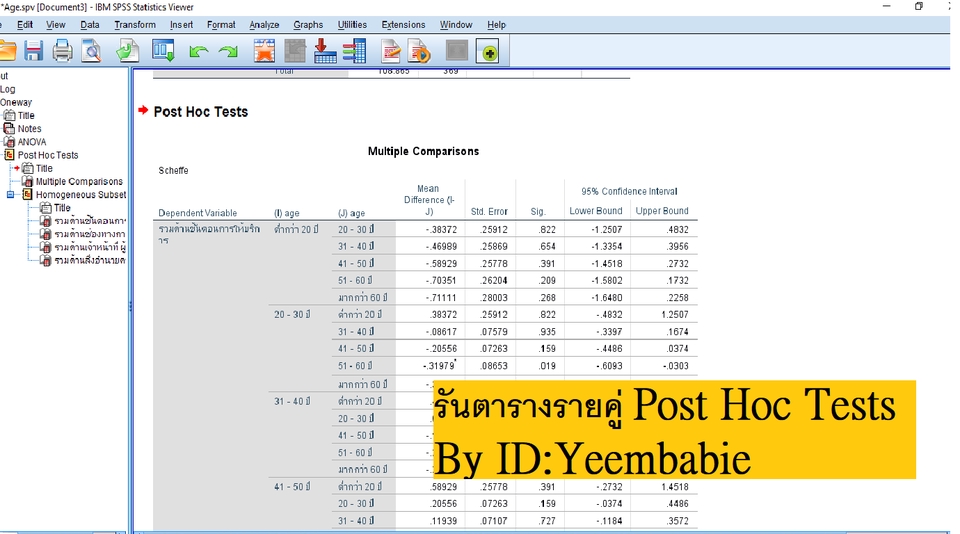
Task: Open the Analyze menu
Action: 264,25
